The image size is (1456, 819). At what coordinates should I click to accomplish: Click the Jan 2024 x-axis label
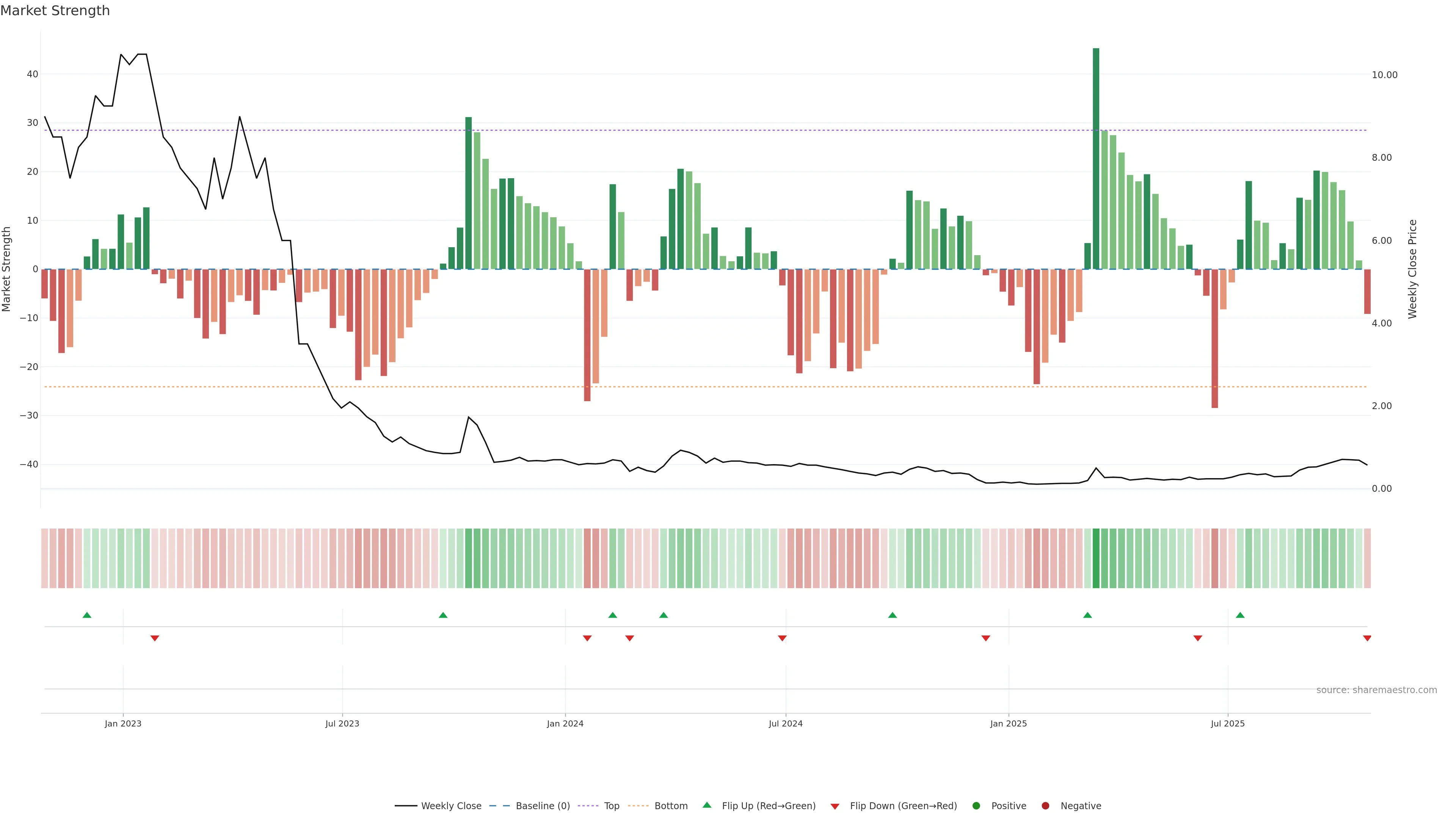click(565, 723)
